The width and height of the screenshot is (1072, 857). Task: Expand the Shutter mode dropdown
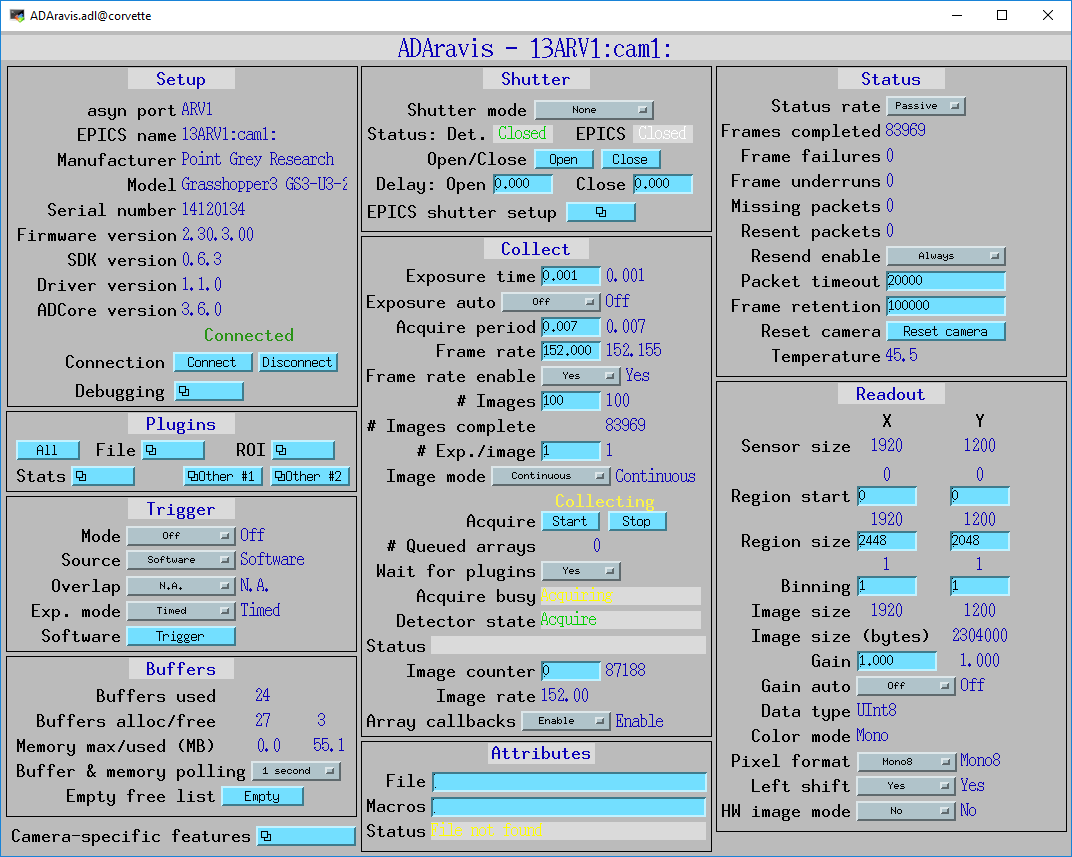point(593,109)
